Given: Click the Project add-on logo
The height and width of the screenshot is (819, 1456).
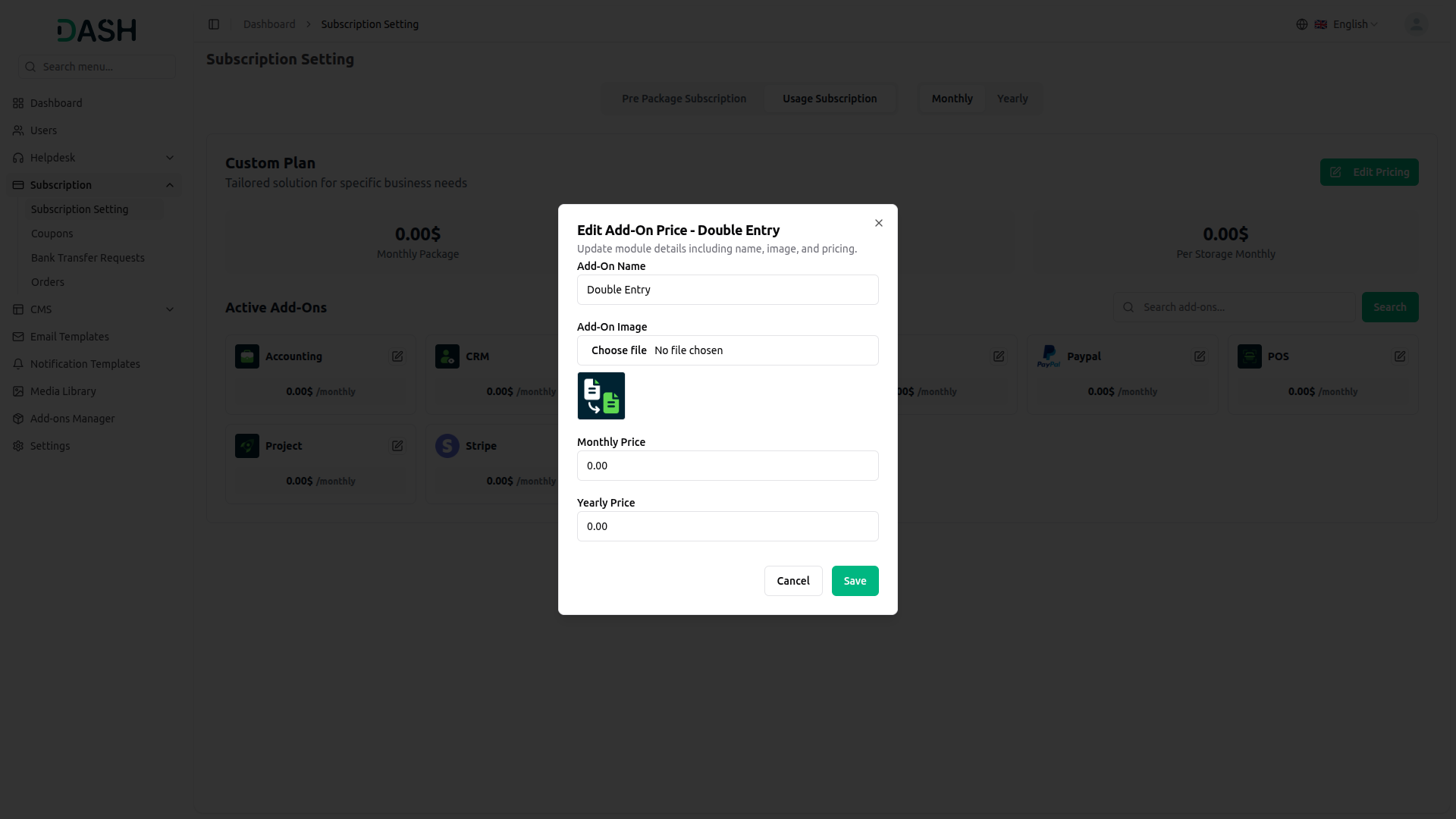Looking at the screenshot, I should tap(247, 446).
